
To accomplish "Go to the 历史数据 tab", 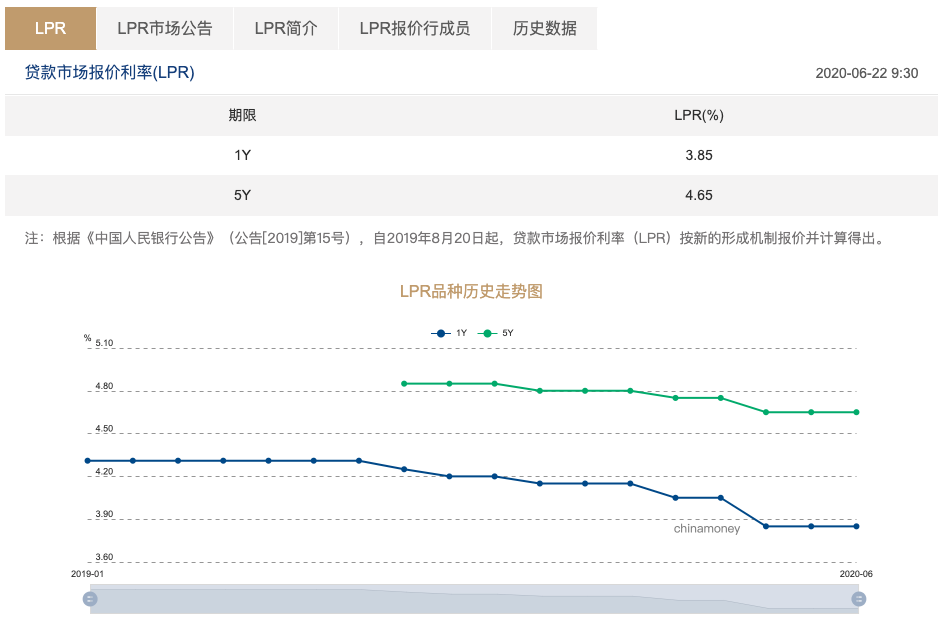I will pos(544,28).
